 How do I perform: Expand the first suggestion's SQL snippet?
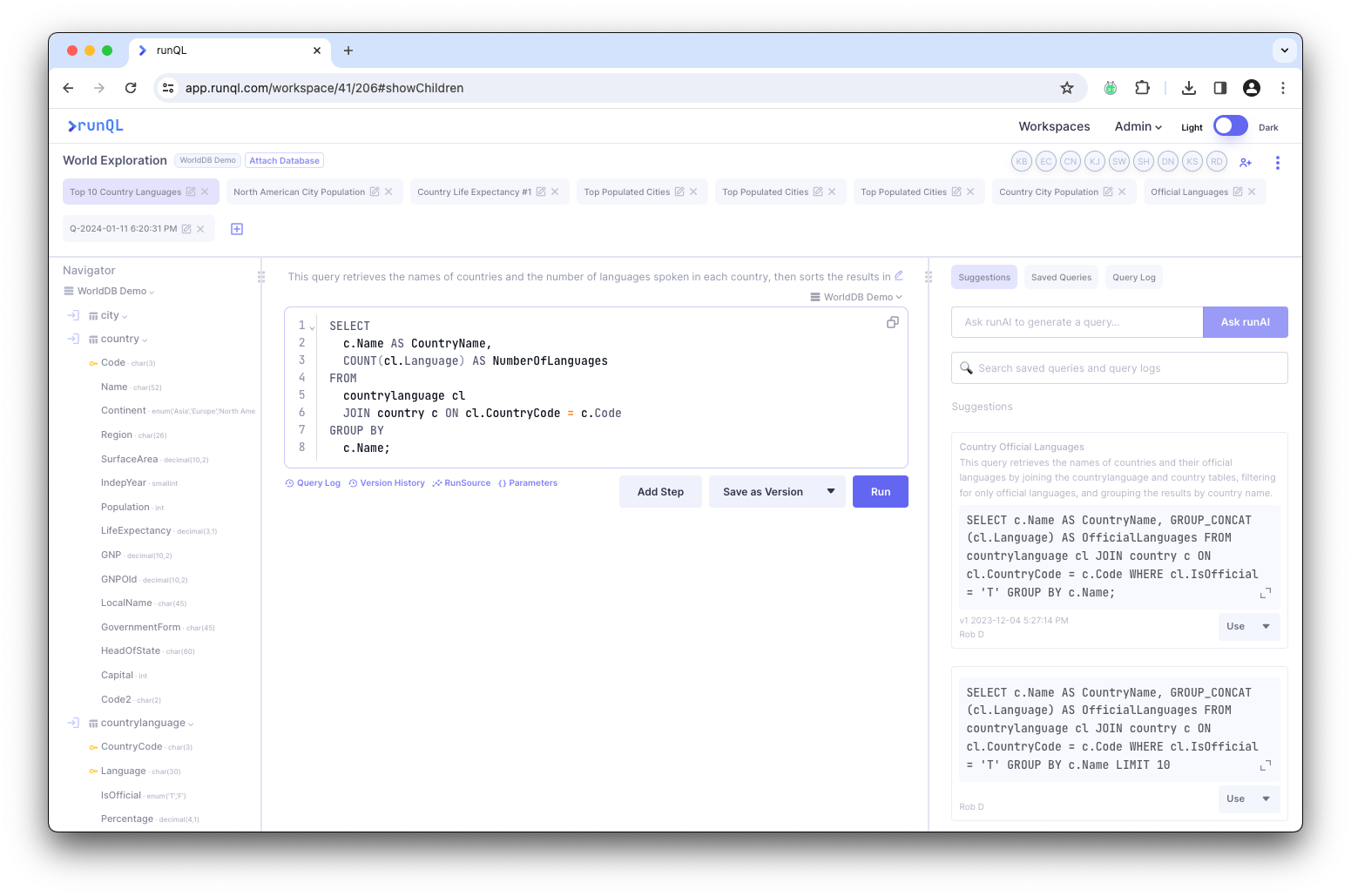pyautogui.click(x=1266, y=593)
